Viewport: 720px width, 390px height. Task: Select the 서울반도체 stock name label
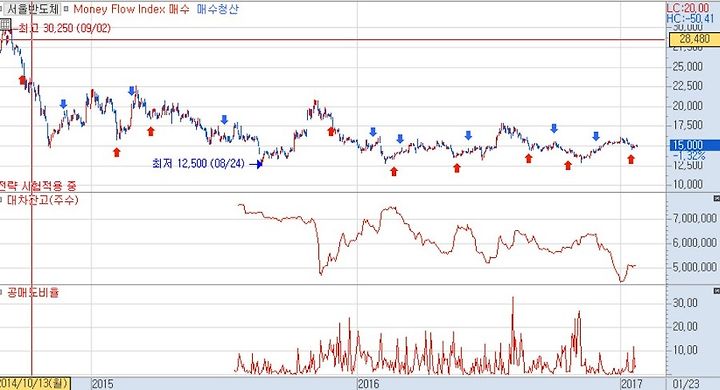(33, 9)
